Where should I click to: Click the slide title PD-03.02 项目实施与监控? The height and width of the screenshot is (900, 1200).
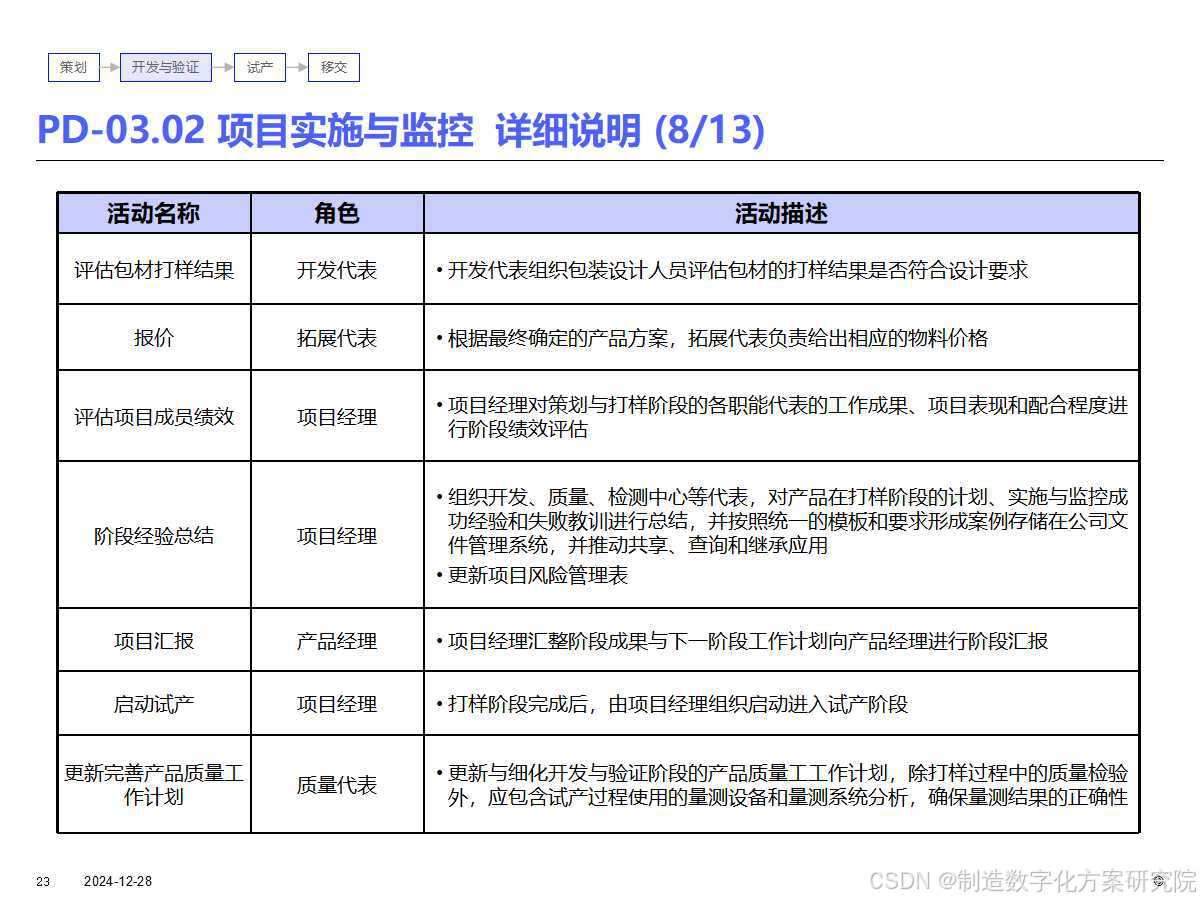(x=400, y=130)
